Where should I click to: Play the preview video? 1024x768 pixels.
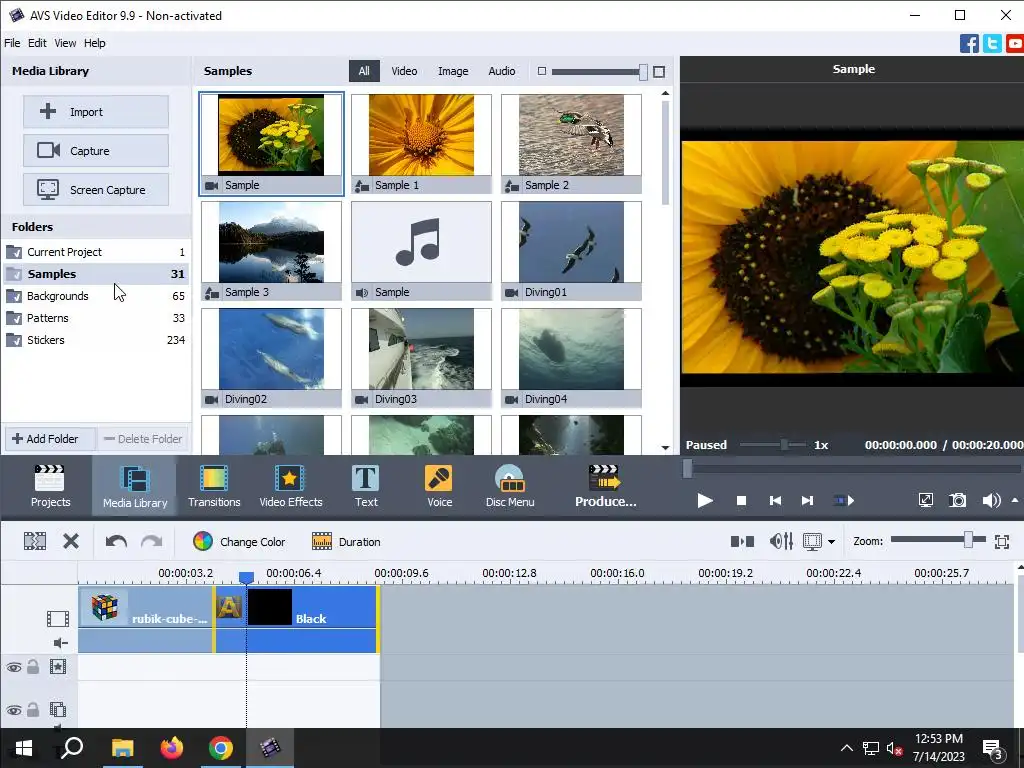tap(705, 500)
